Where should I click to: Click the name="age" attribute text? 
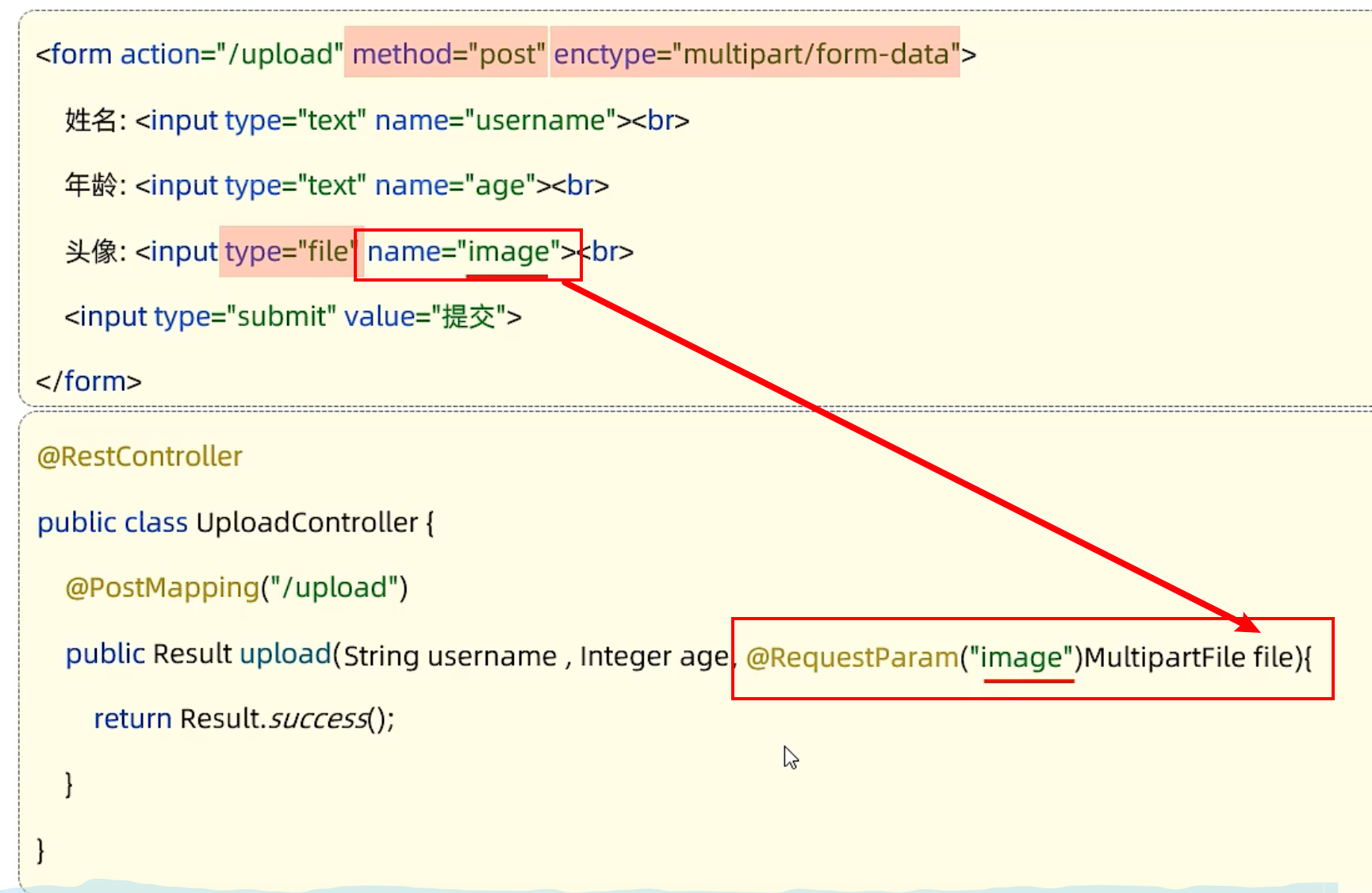pos(454,186)
